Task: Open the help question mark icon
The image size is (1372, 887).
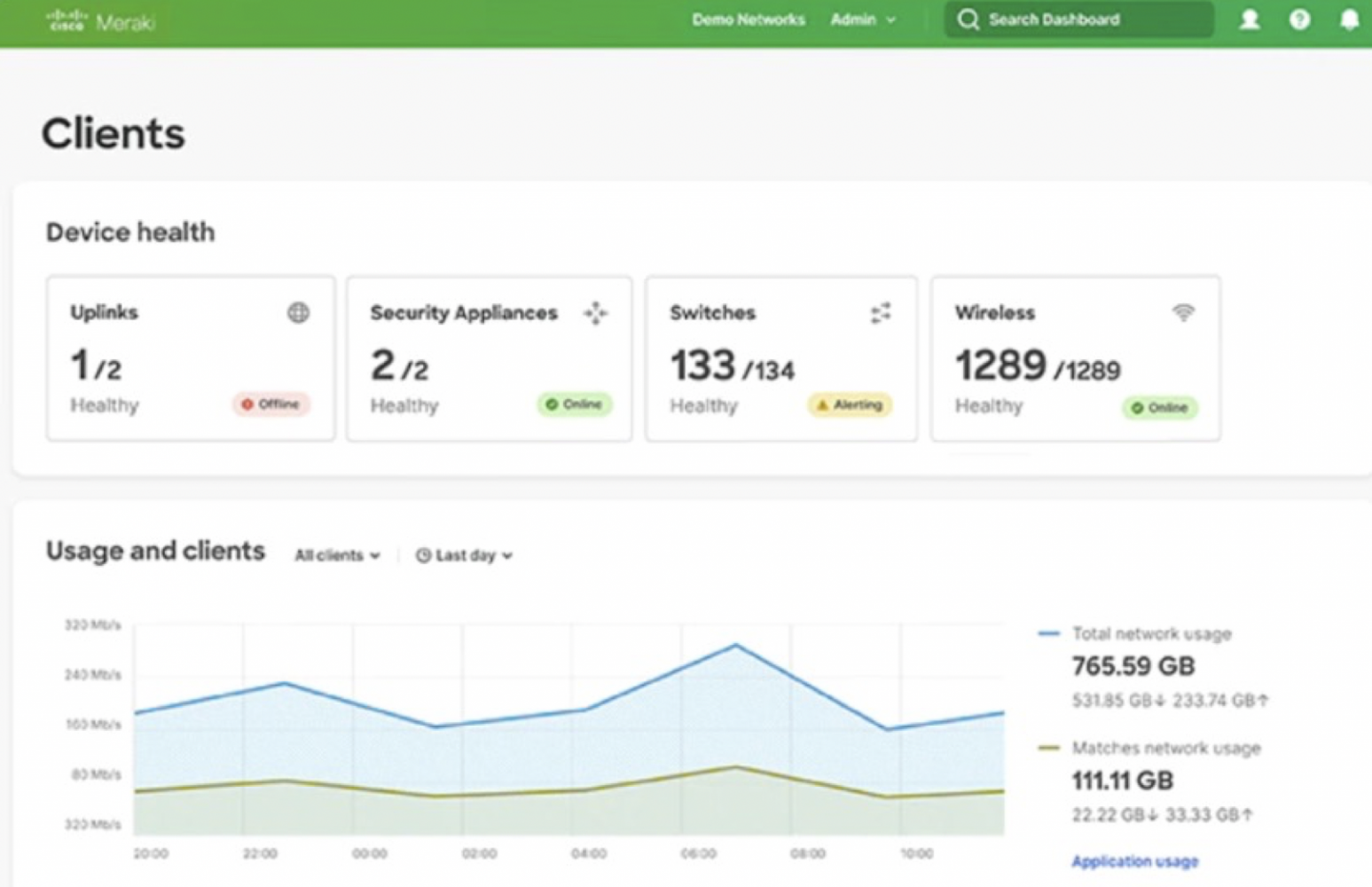Action: (1299, 20)
